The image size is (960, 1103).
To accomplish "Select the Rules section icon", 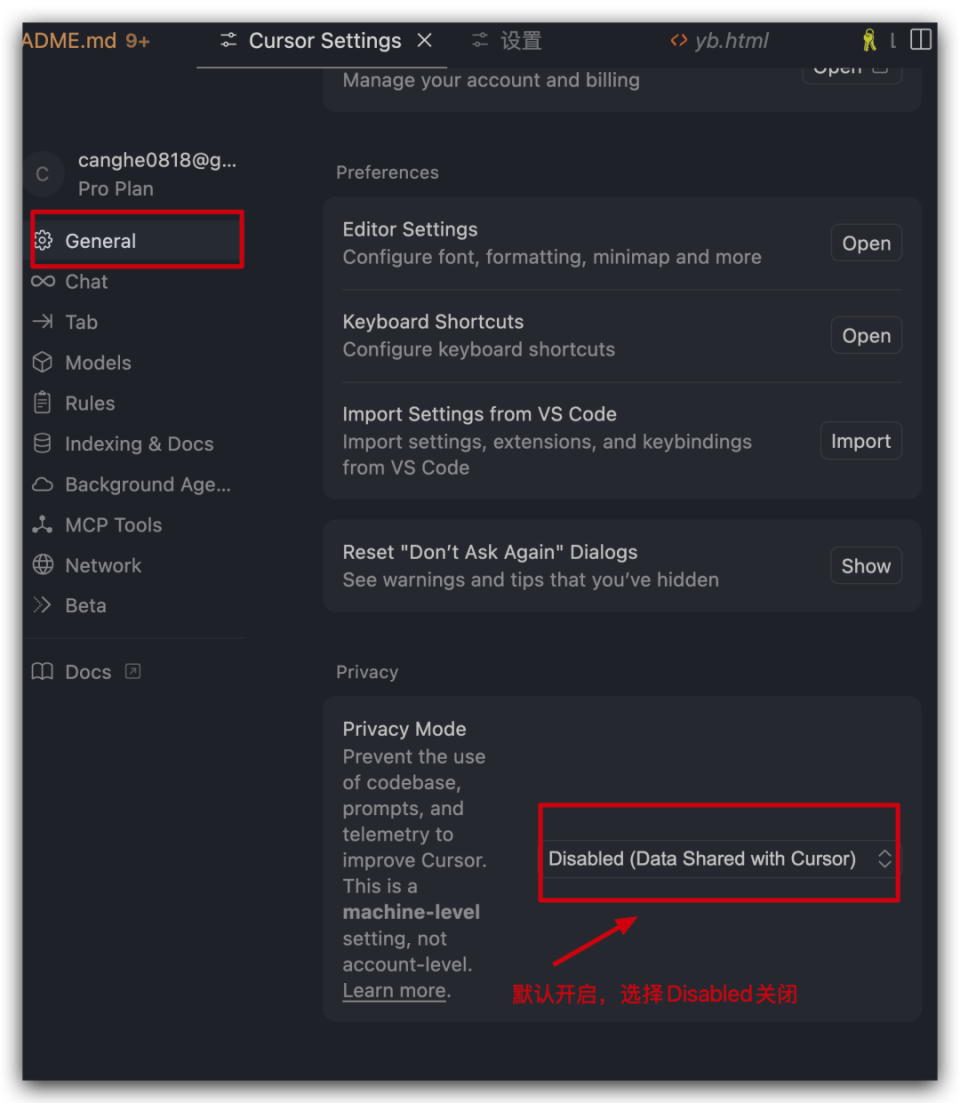I will [x=42, y=403].
